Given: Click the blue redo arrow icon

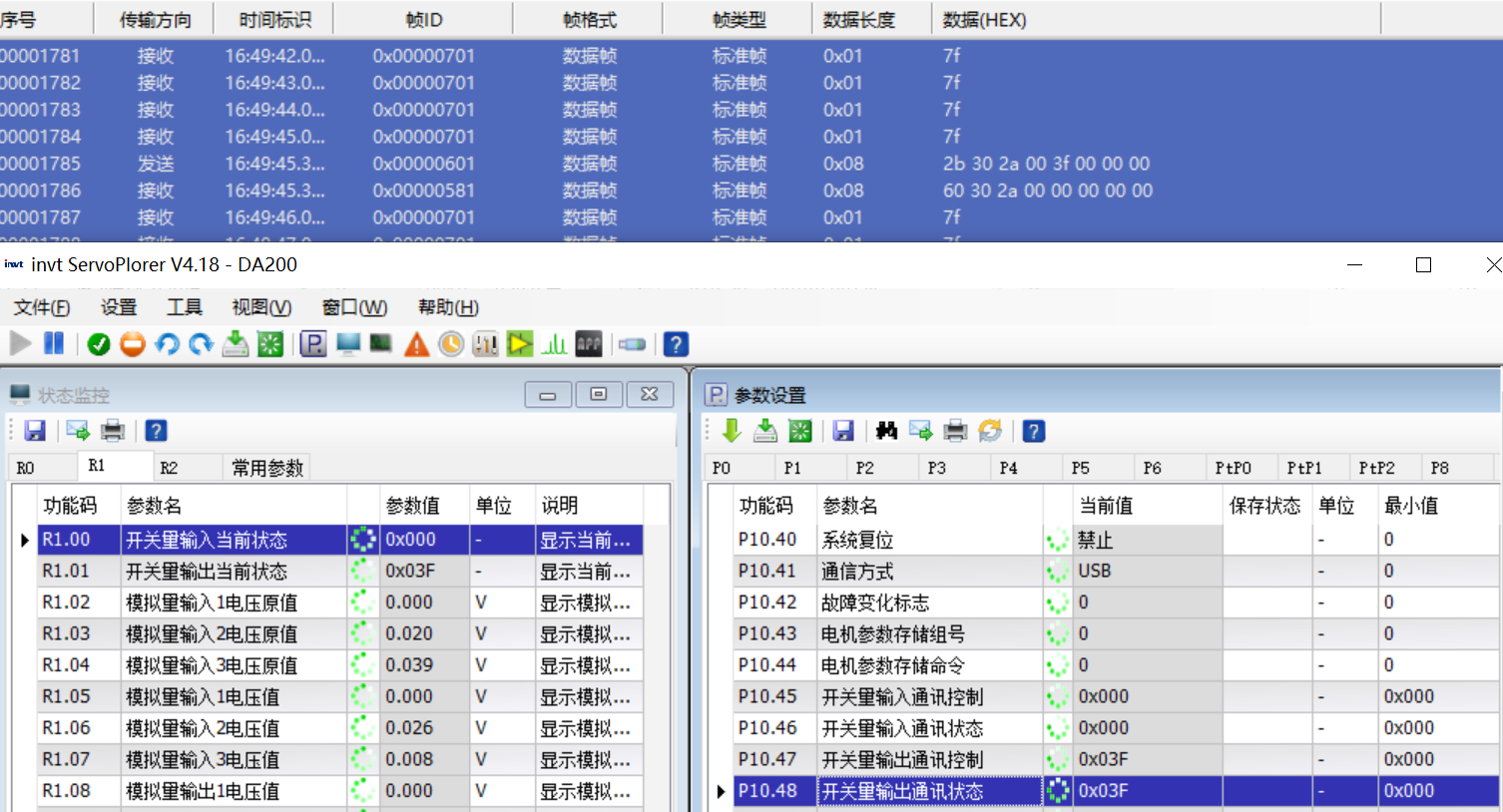Looking at the screenshot, I should (201, 344).
